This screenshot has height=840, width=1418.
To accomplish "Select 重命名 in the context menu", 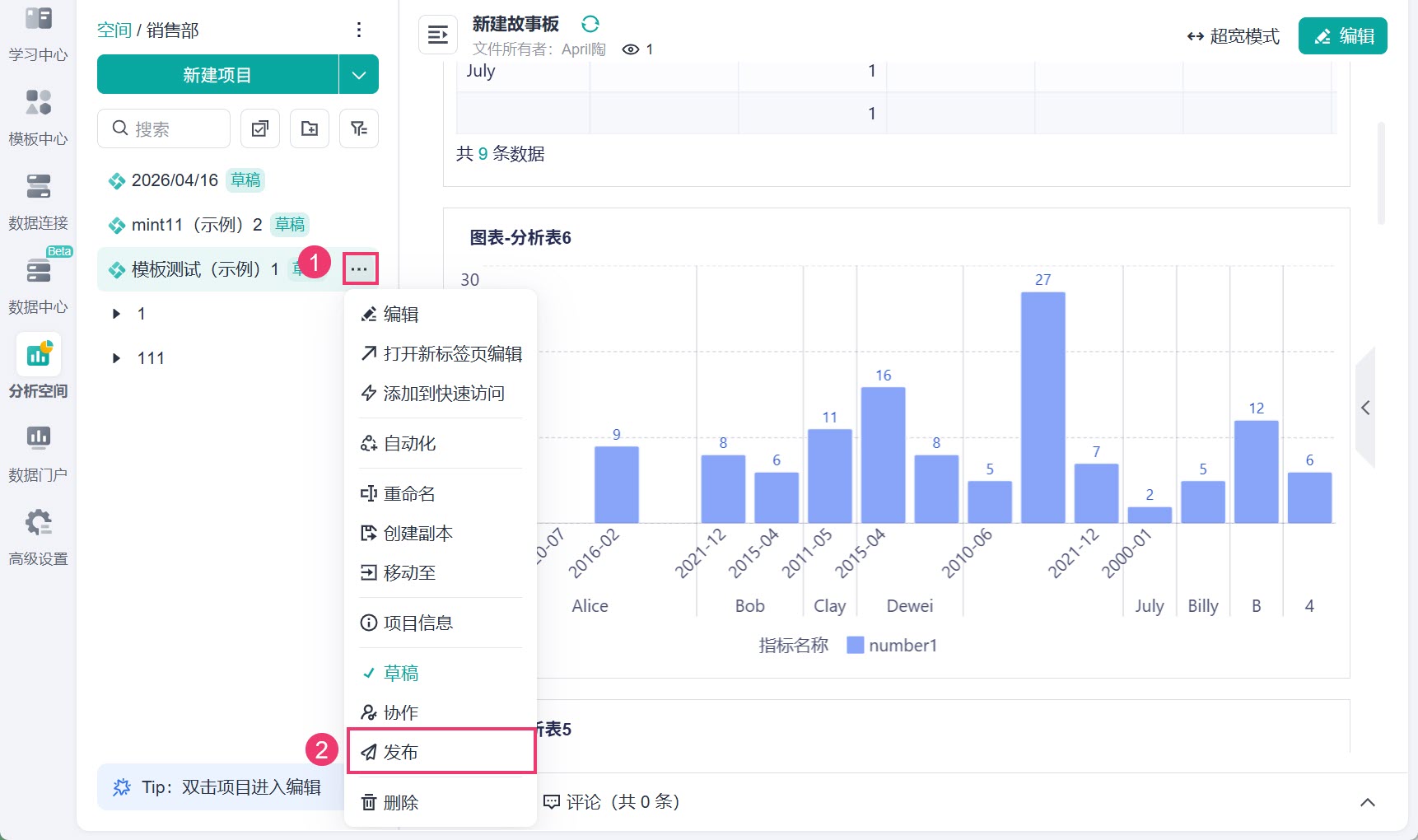I will [x=441, y=493].
